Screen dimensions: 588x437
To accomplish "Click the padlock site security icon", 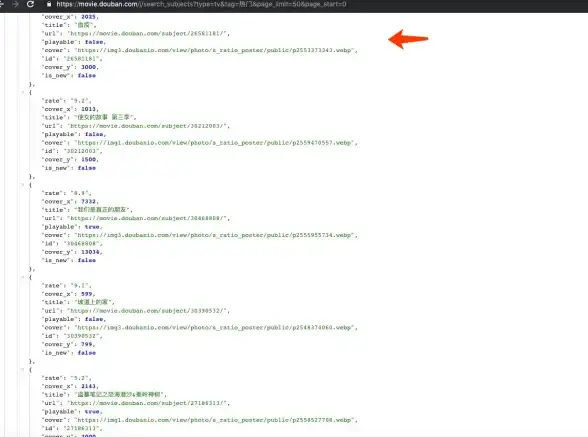I will point(49,5).
